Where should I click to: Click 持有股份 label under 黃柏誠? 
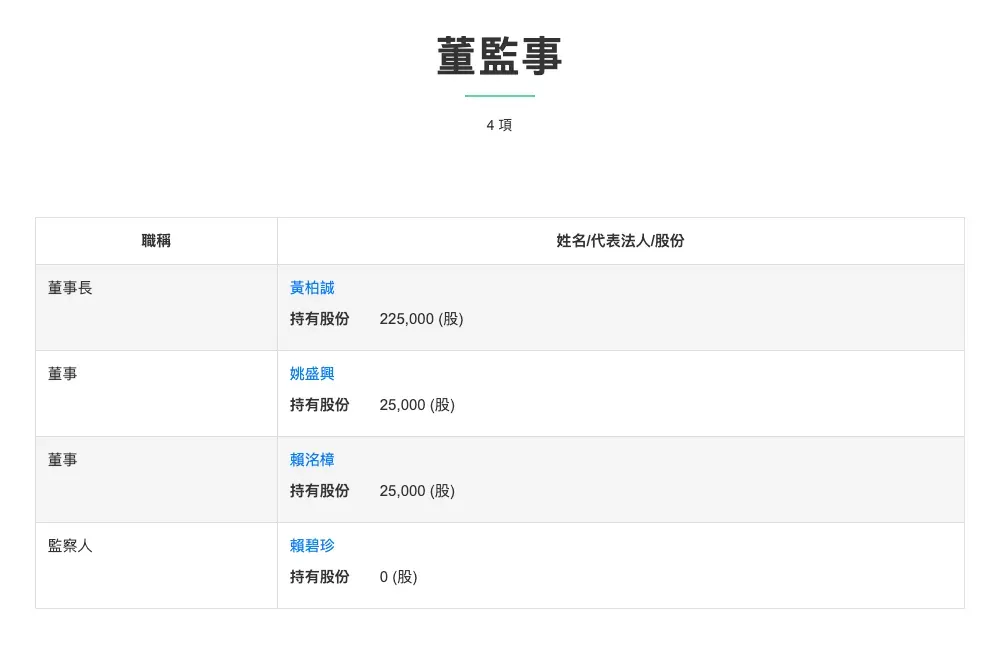[x=320, y=319]
